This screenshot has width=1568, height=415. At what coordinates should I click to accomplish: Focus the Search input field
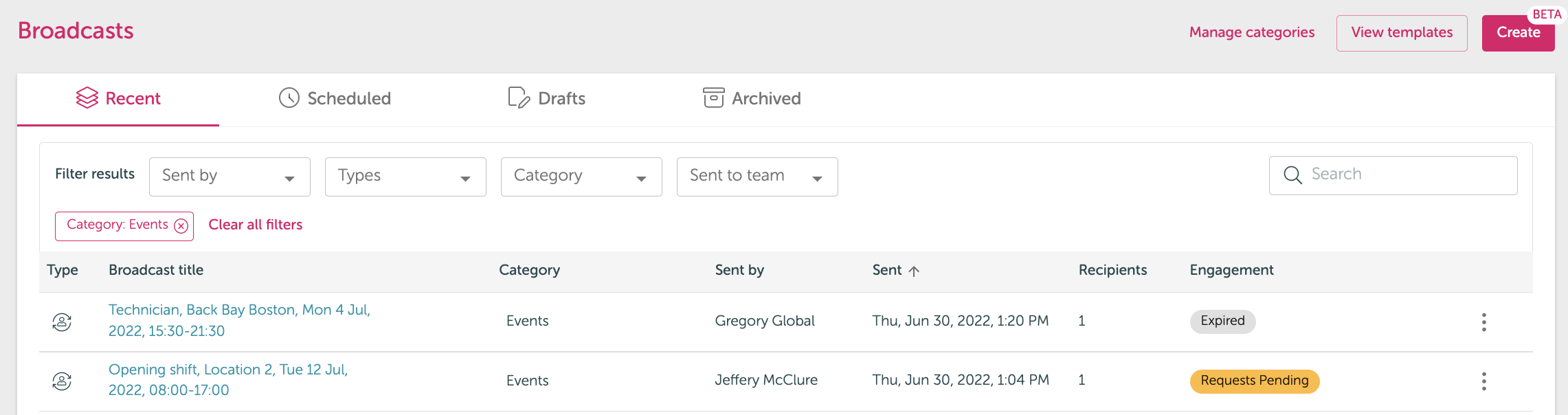(1393, 175)
